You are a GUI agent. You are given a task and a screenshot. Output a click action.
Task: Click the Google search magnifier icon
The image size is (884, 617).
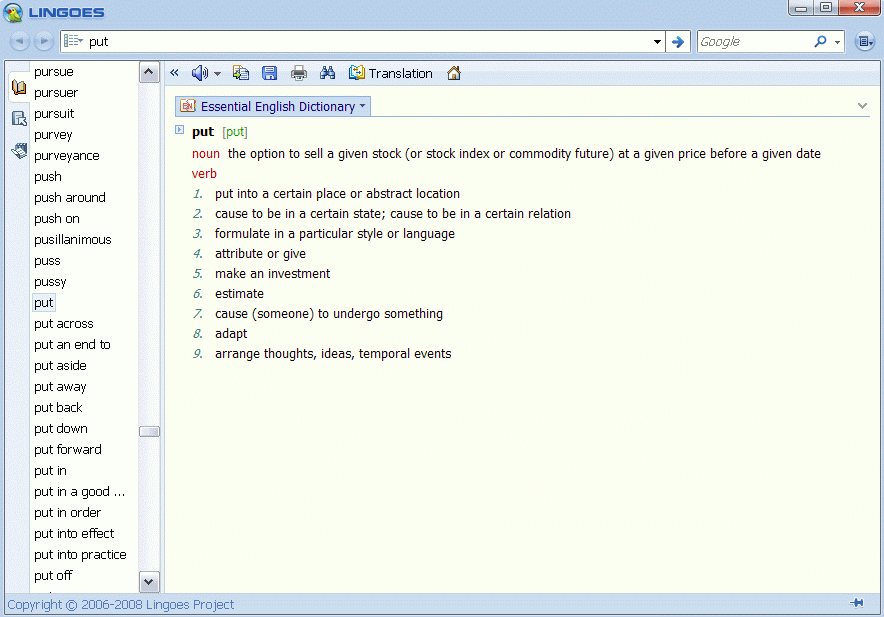[x=820, y=42]
